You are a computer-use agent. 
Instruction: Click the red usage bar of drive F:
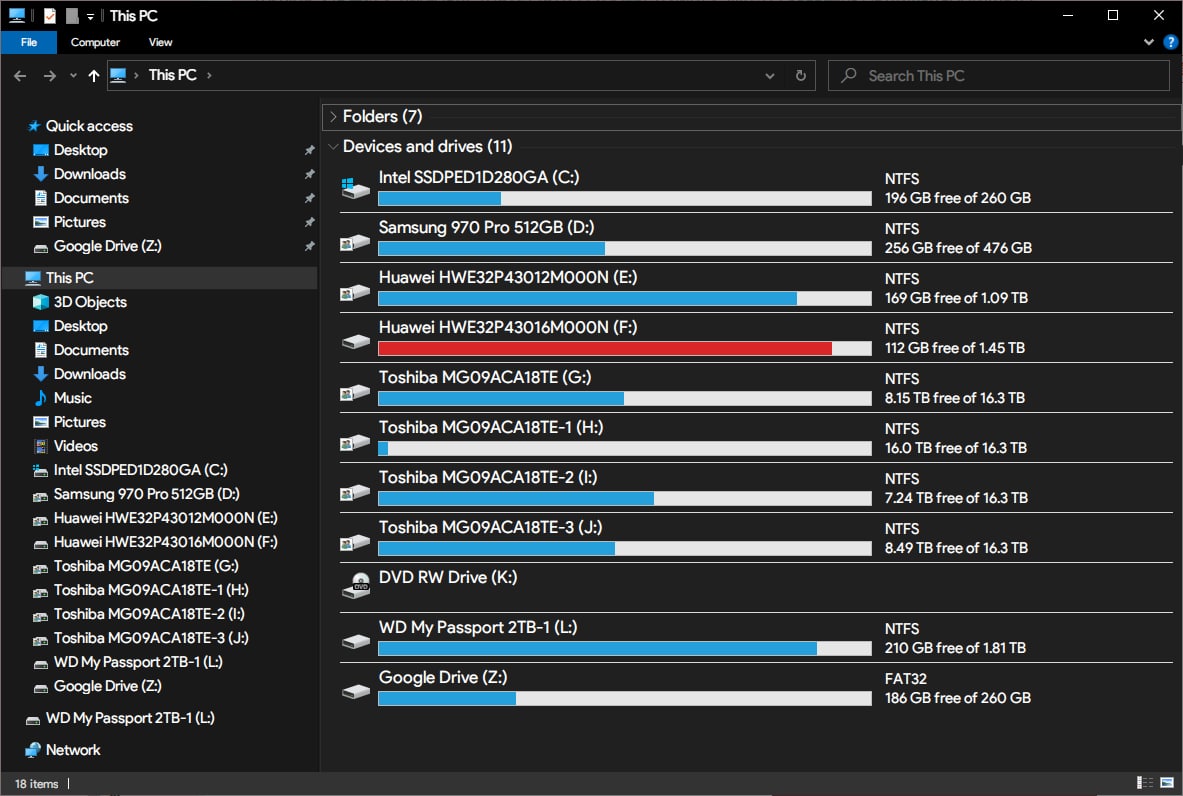coord(604,349)
